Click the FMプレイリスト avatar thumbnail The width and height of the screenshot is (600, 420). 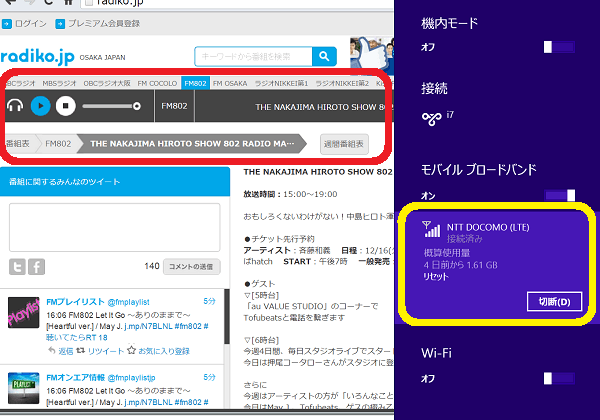point(23,312)
